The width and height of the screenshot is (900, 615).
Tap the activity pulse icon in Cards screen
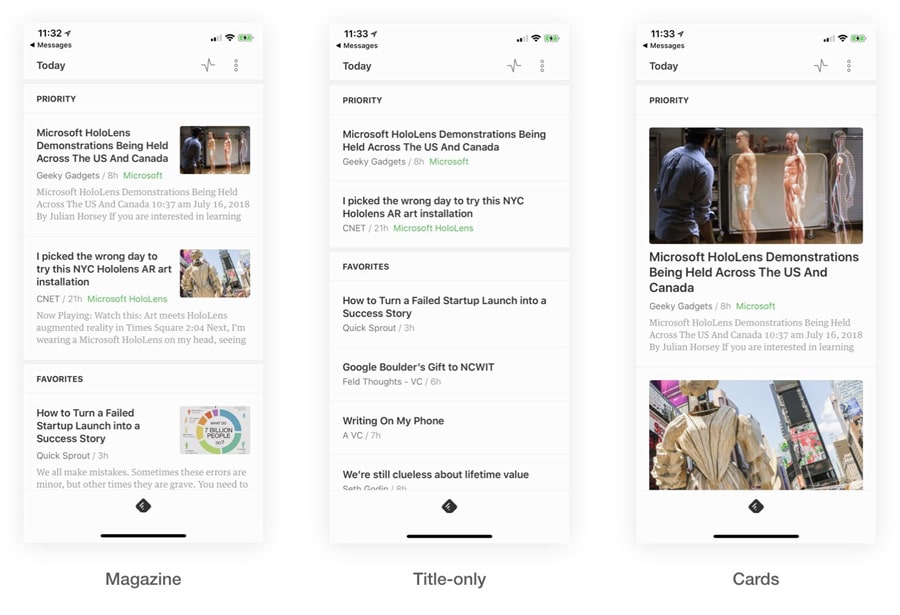tap(821, 66)
